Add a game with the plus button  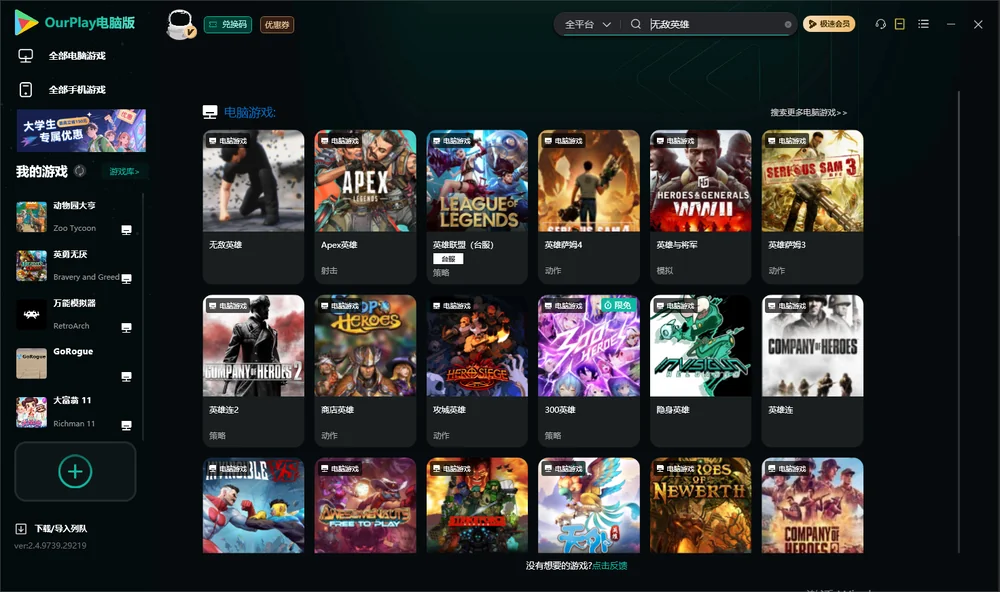click(x=75, y=472)
